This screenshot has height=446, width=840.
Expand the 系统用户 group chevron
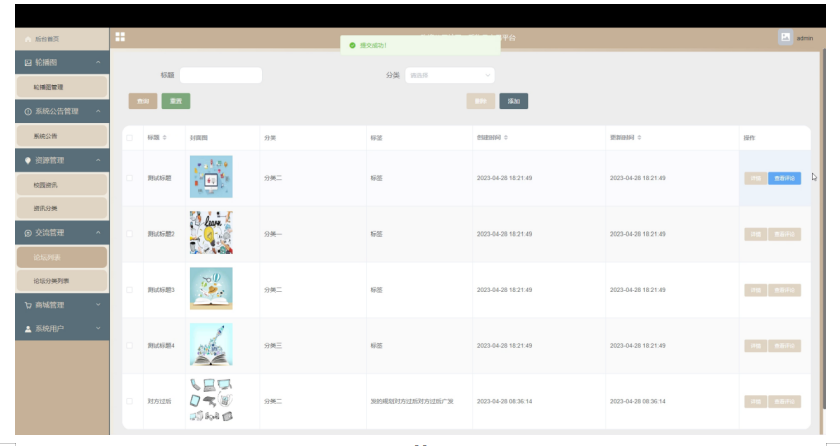pos(98,329)
